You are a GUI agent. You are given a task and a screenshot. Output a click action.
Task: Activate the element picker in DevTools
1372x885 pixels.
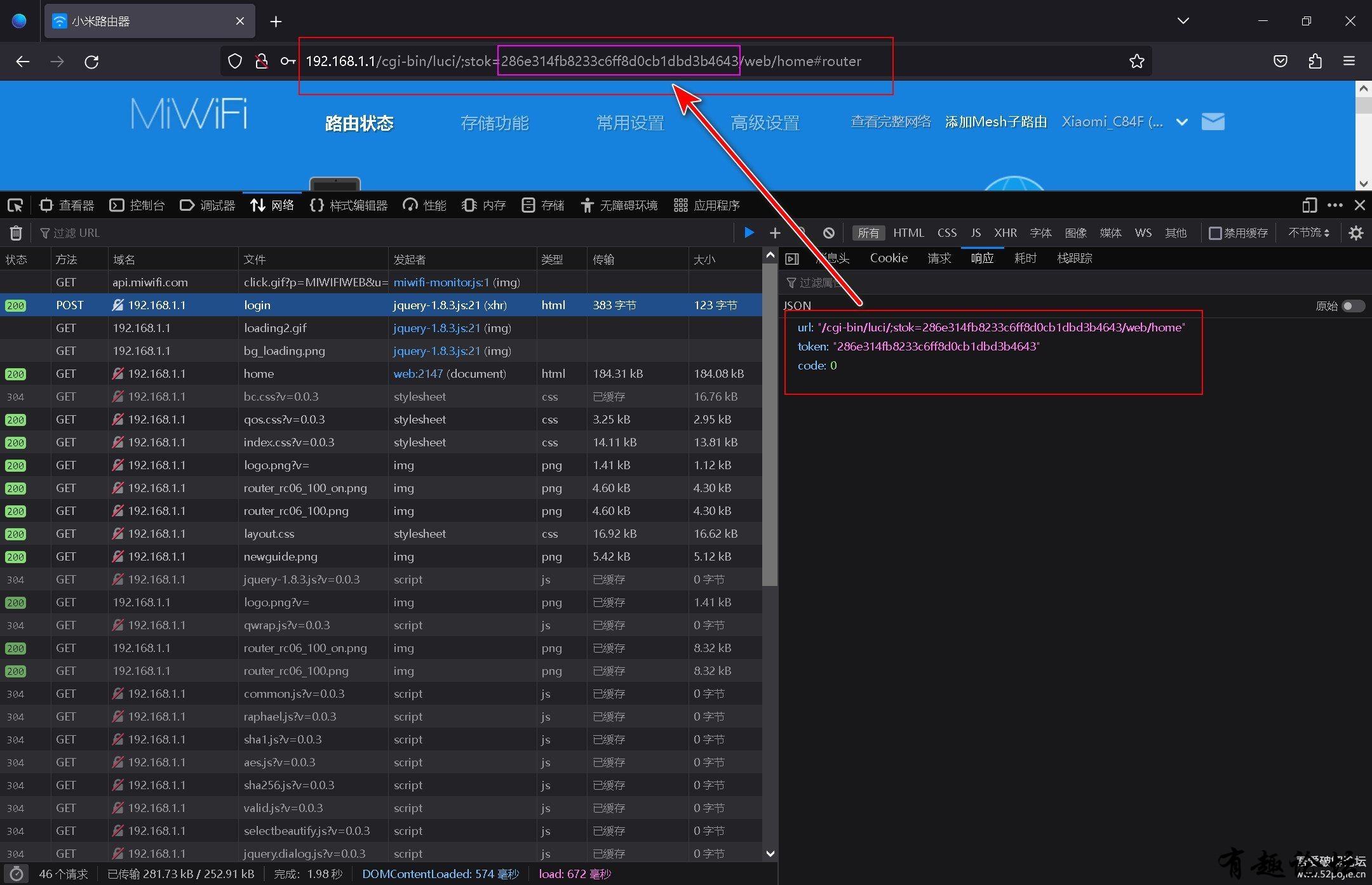coord(15,206)
